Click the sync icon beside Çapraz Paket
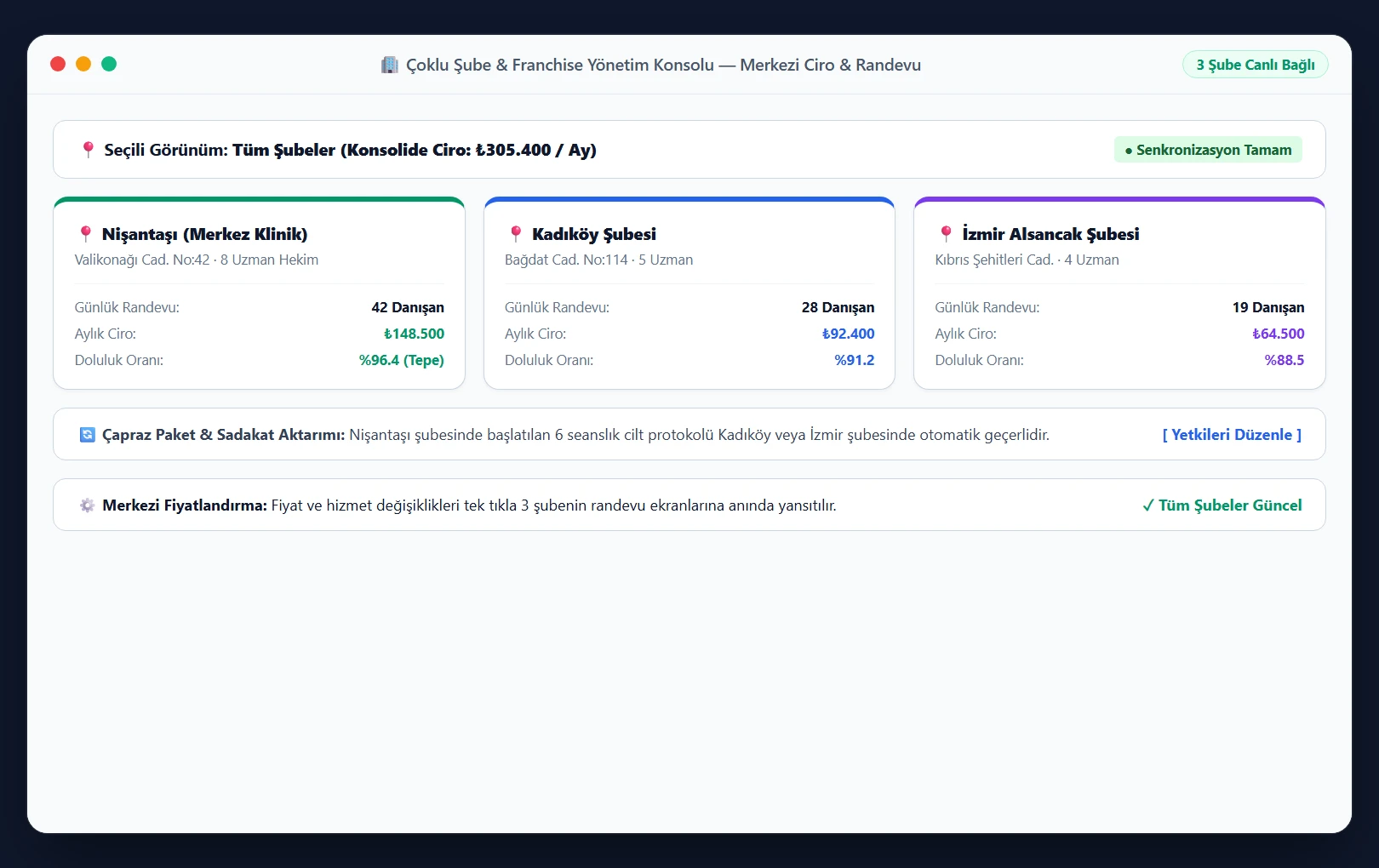The image size is (1379, 868). pyautogui.click(x=88, y=435)
